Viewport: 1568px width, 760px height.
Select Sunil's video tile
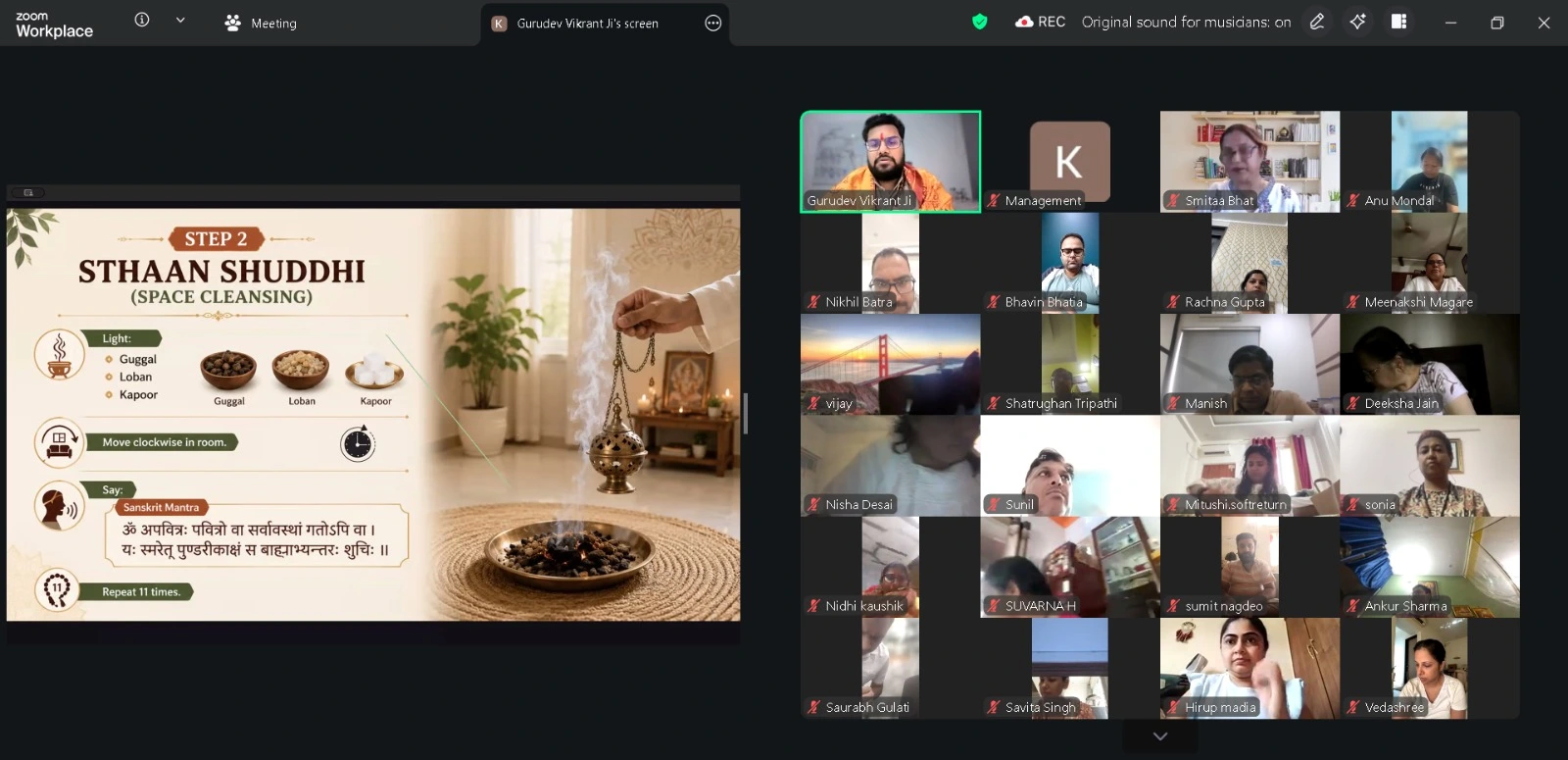click(1069, 465)
